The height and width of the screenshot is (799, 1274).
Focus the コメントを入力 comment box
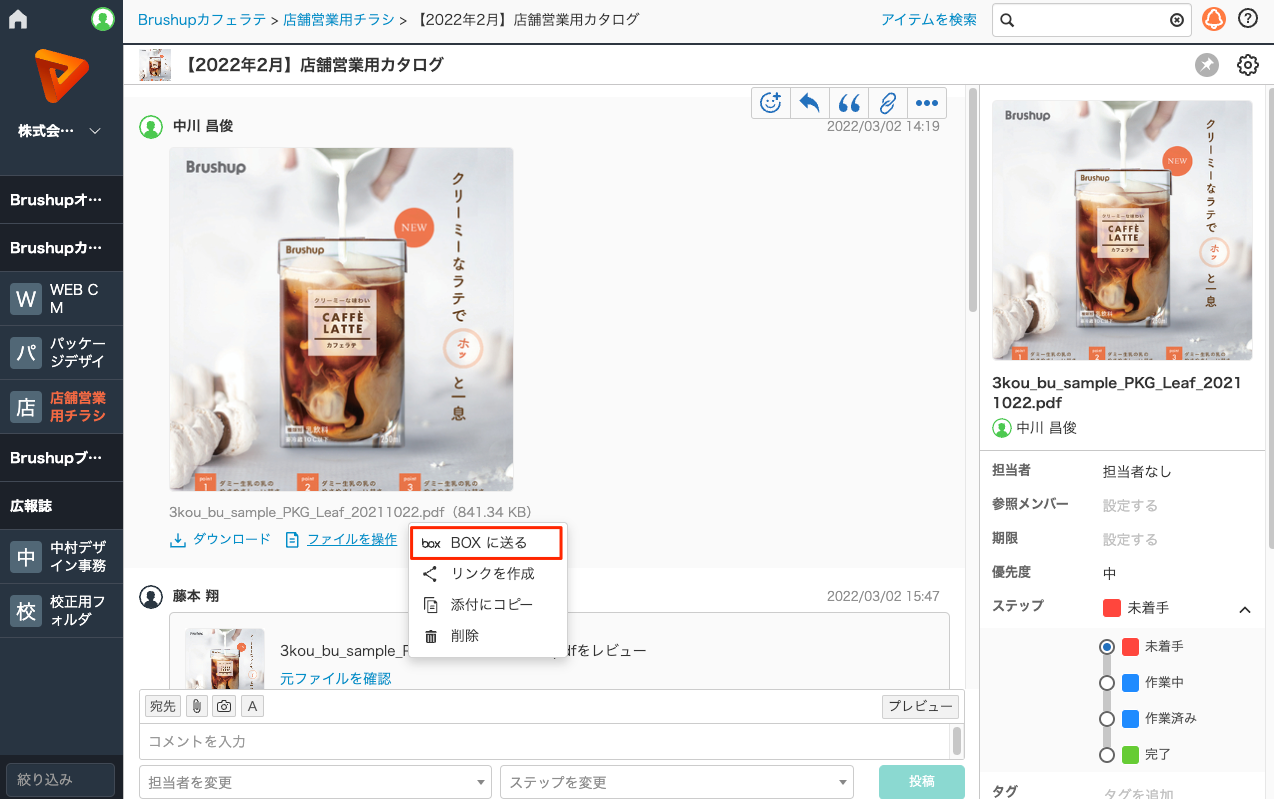click(x=544, y=742)
